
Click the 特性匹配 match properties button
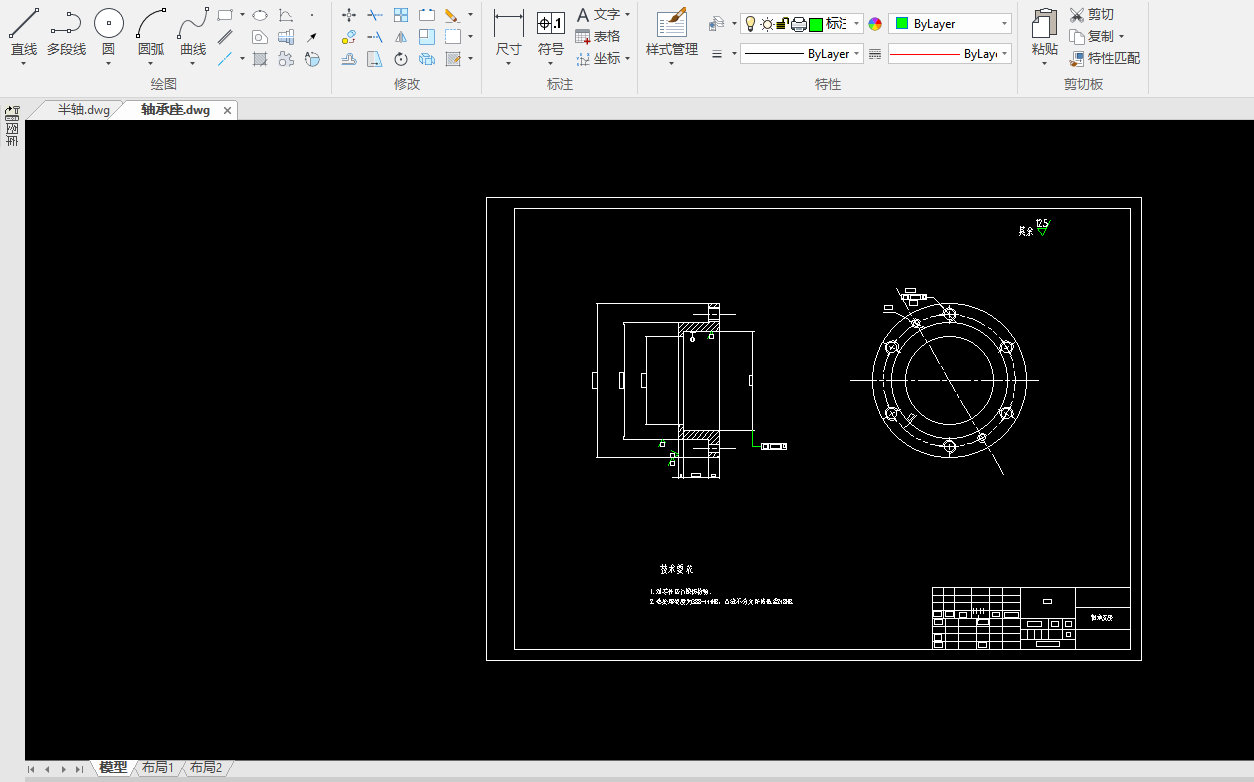click(x=1104, y=58)
